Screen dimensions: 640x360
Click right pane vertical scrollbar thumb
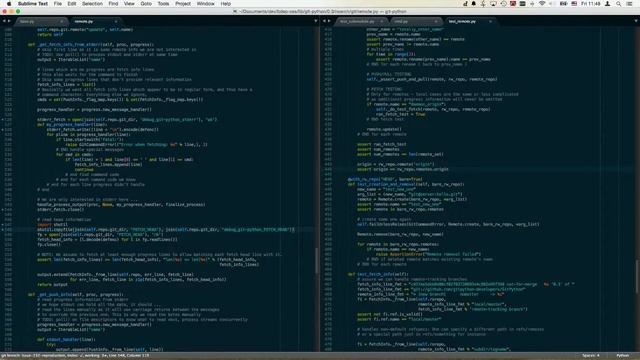pos(637,276)
